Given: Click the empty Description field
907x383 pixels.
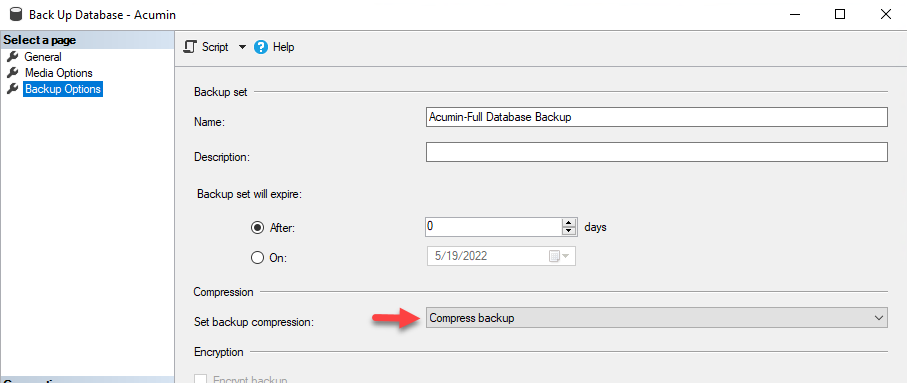Looking at the screenshot, I should click(657, 152).
